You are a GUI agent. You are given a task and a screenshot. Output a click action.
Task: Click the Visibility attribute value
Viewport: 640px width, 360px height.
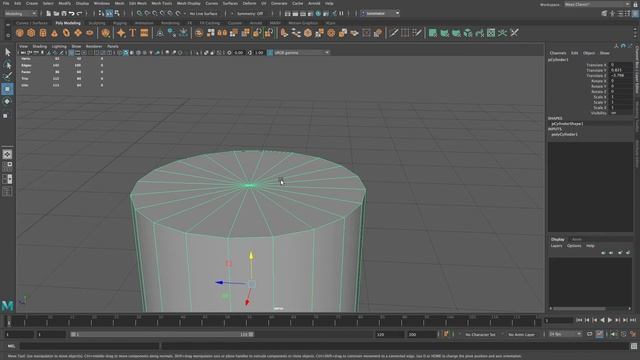coord(621,113)
